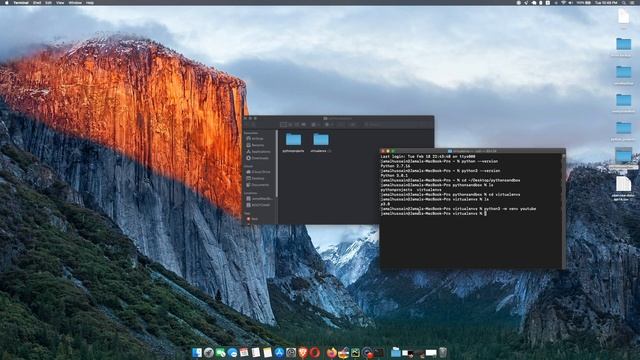Open Opera browser from the Dock
Screen dimensions: 640x360
click(x=315, y=352)
